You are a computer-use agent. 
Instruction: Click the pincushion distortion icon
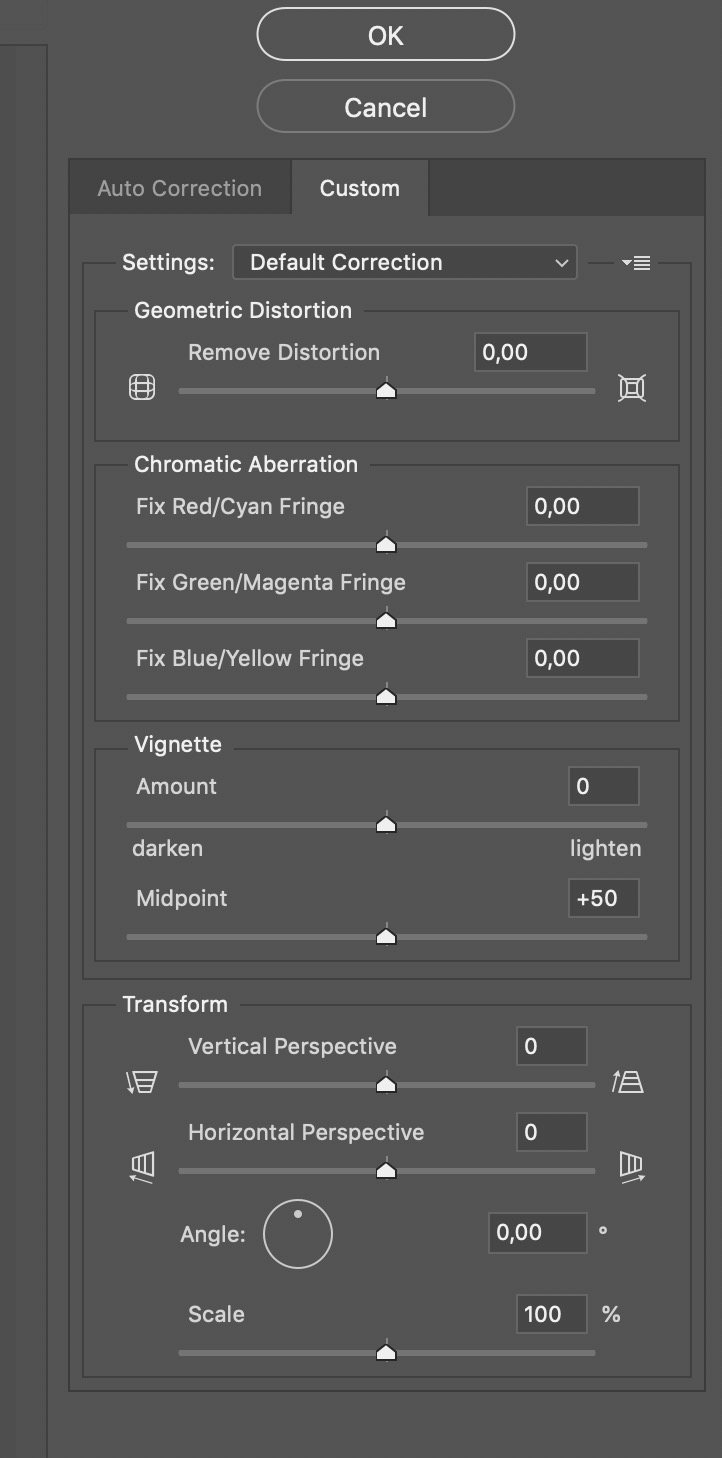tap(632, 388)
